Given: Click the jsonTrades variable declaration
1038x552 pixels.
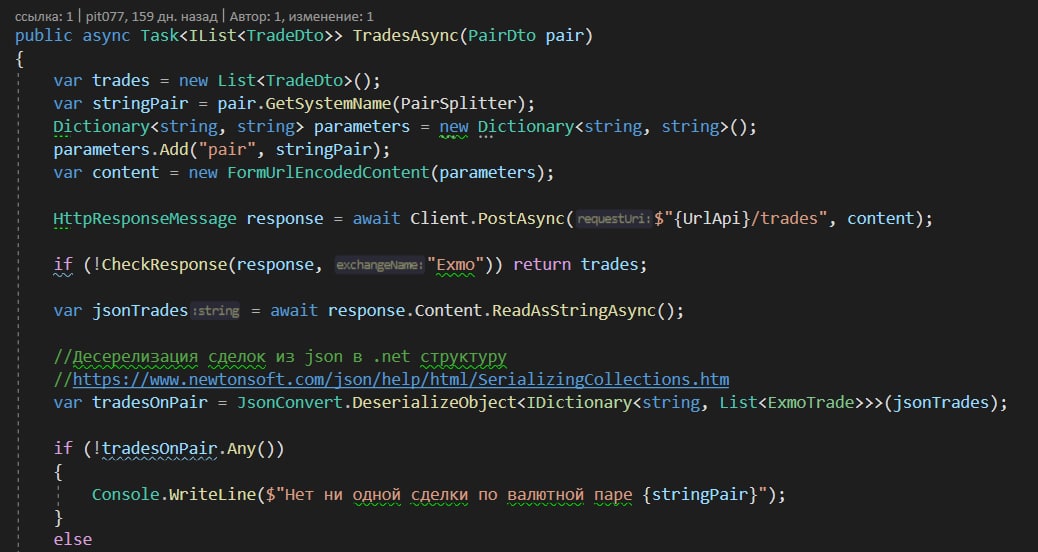Looking at the screenshot, I should (140, 310).
